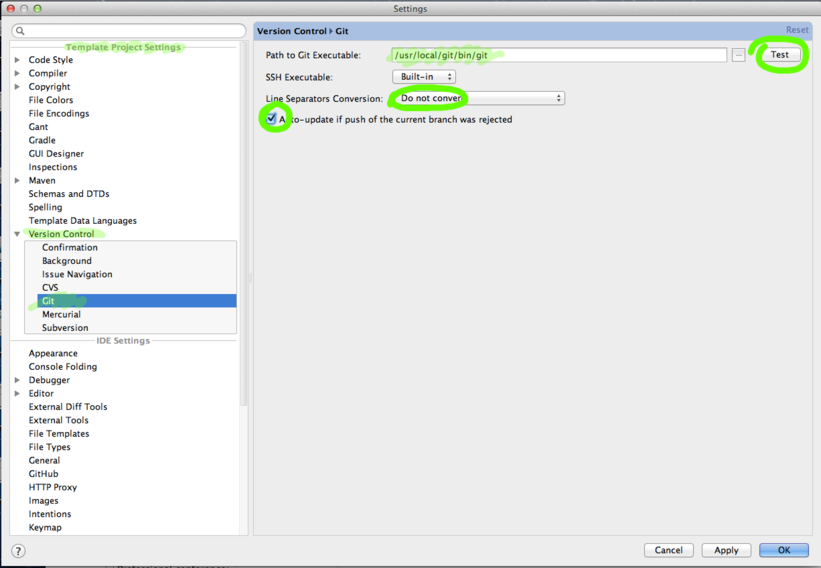Expand the Code Style tree node
Viewport: 821px width, 568px height.
coord(17,60)
